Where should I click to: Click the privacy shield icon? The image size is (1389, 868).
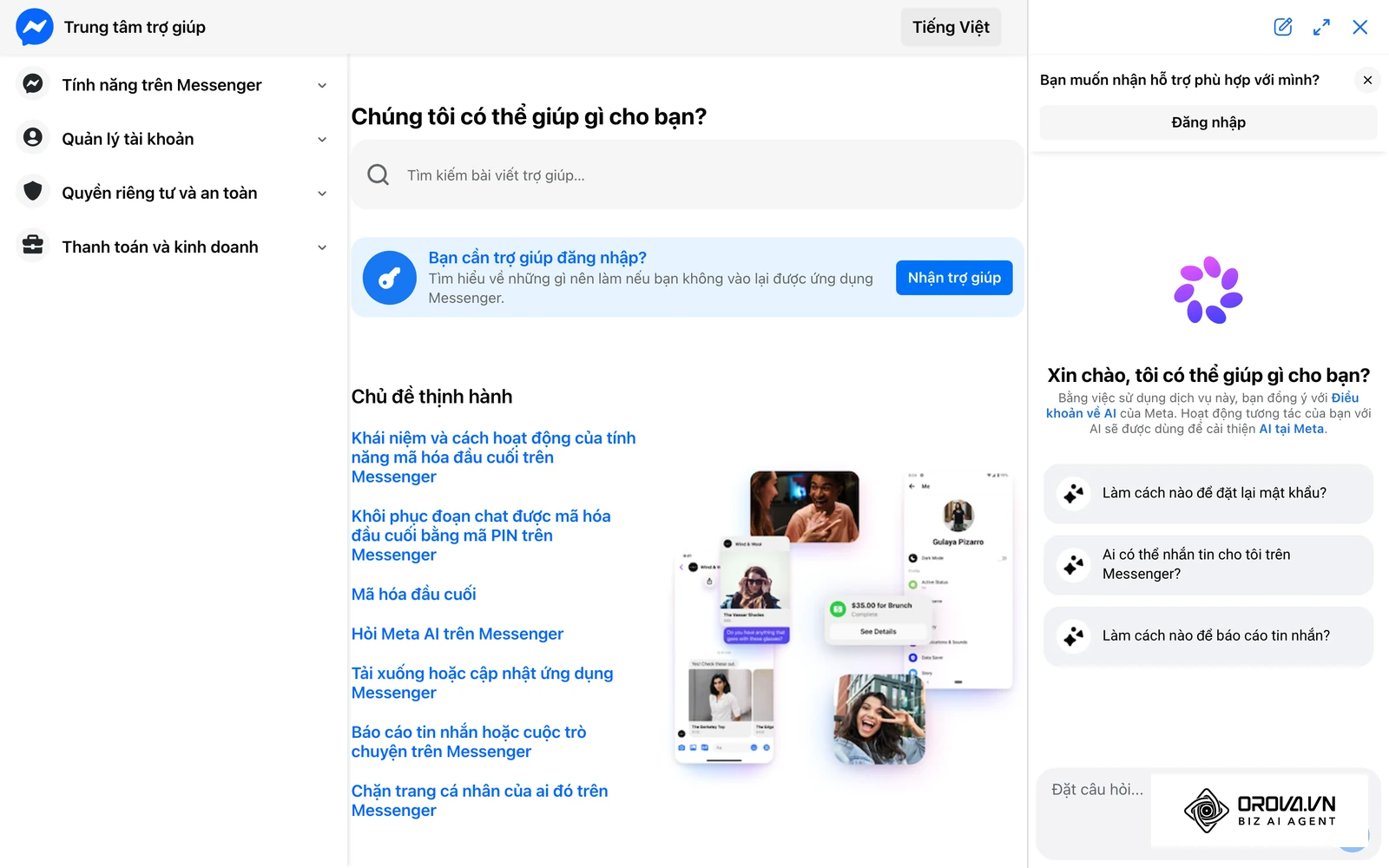pos(33,192)
